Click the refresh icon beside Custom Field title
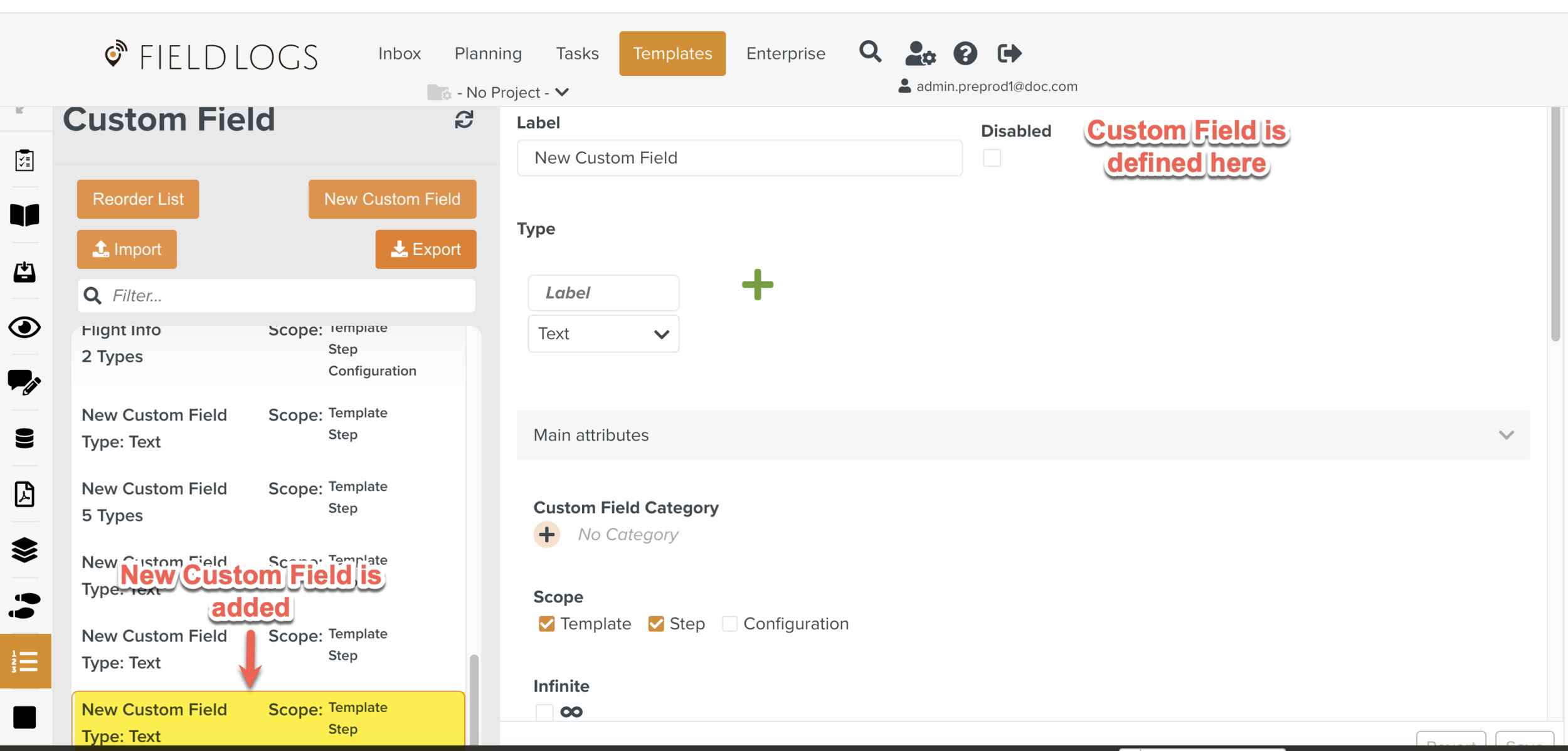 click(x=464, y=120)
